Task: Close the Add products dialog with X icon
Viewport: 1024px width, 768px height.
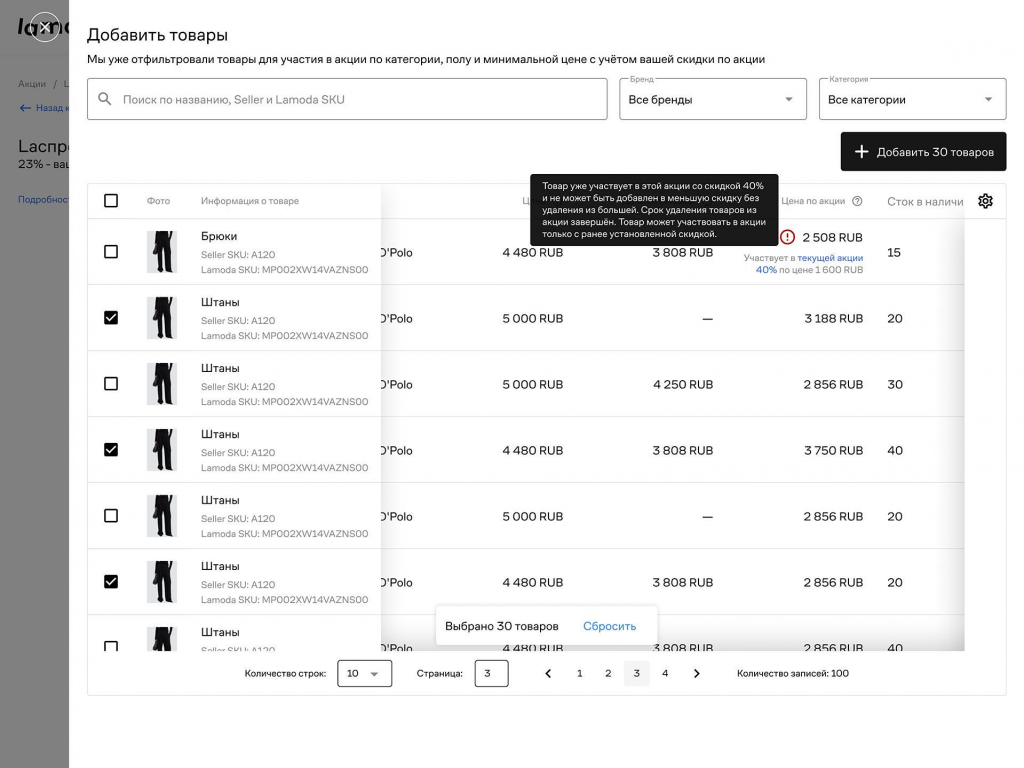Action: pyautogui.click(x=44, y=27)
